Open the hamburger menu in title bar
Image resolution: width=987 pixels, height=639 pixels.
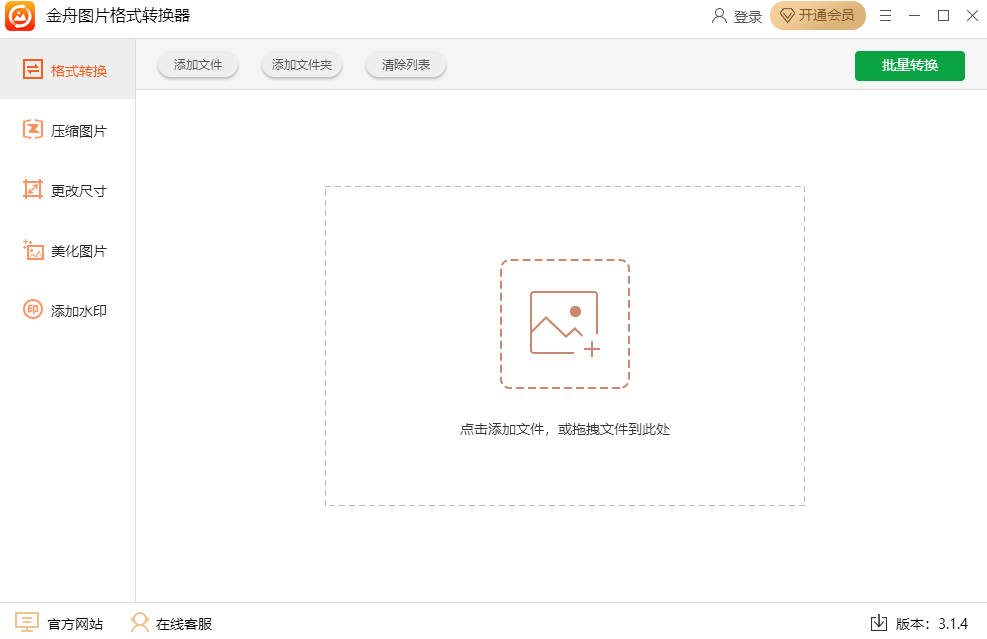[x=885, y=16]
